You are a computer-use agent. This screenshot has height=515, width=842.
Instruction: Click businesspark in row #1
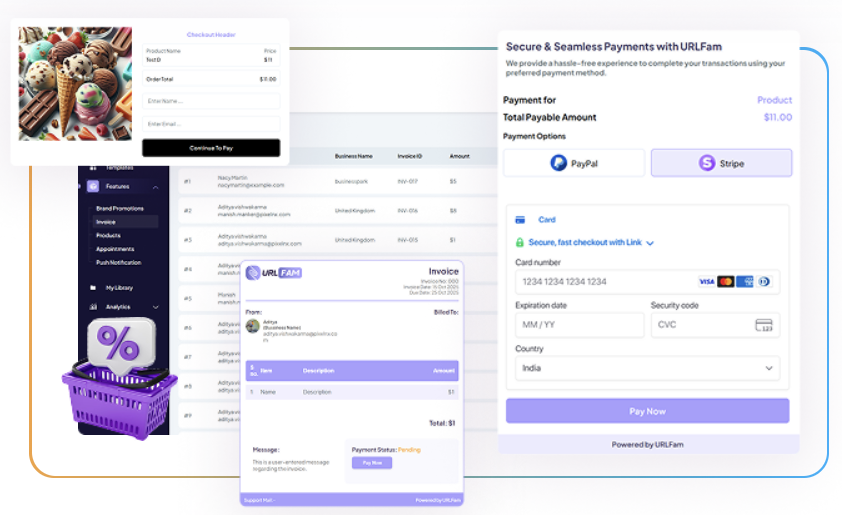(x=351, y=182)
